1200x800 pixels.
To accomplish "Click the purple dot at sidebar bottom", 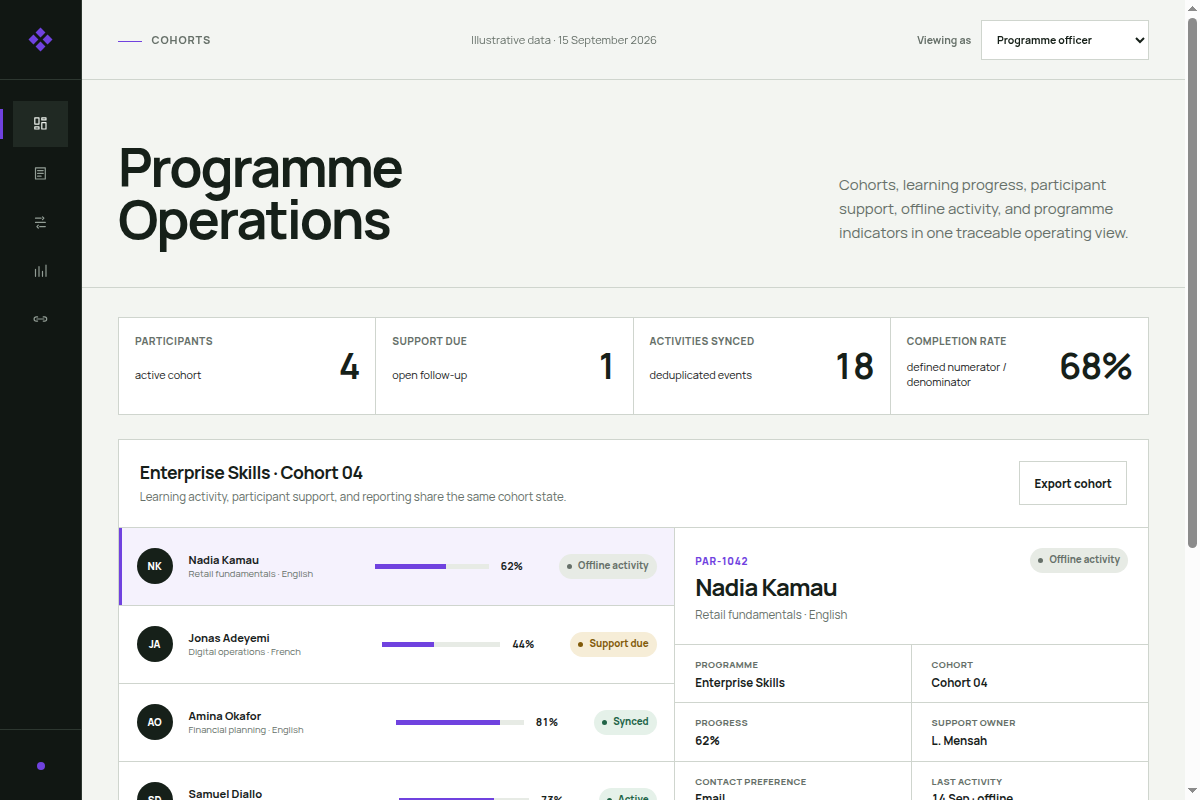I will tap(41, 766).
